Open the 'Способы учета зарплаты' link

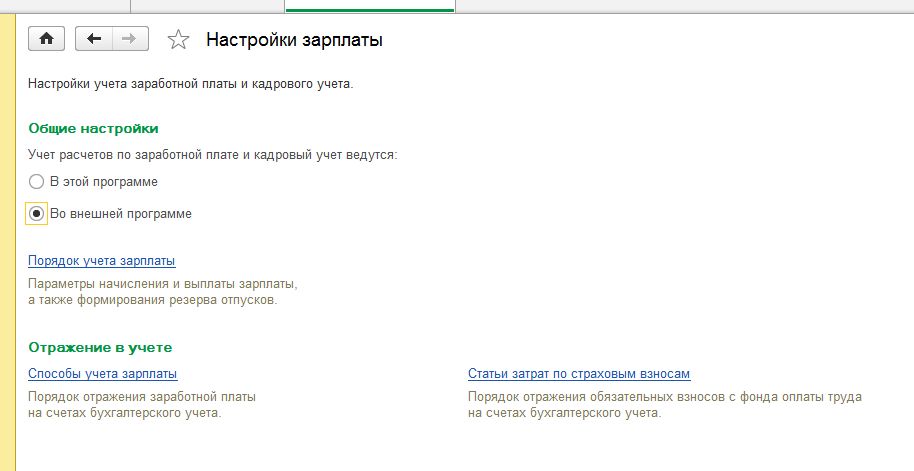click(102, 374)
